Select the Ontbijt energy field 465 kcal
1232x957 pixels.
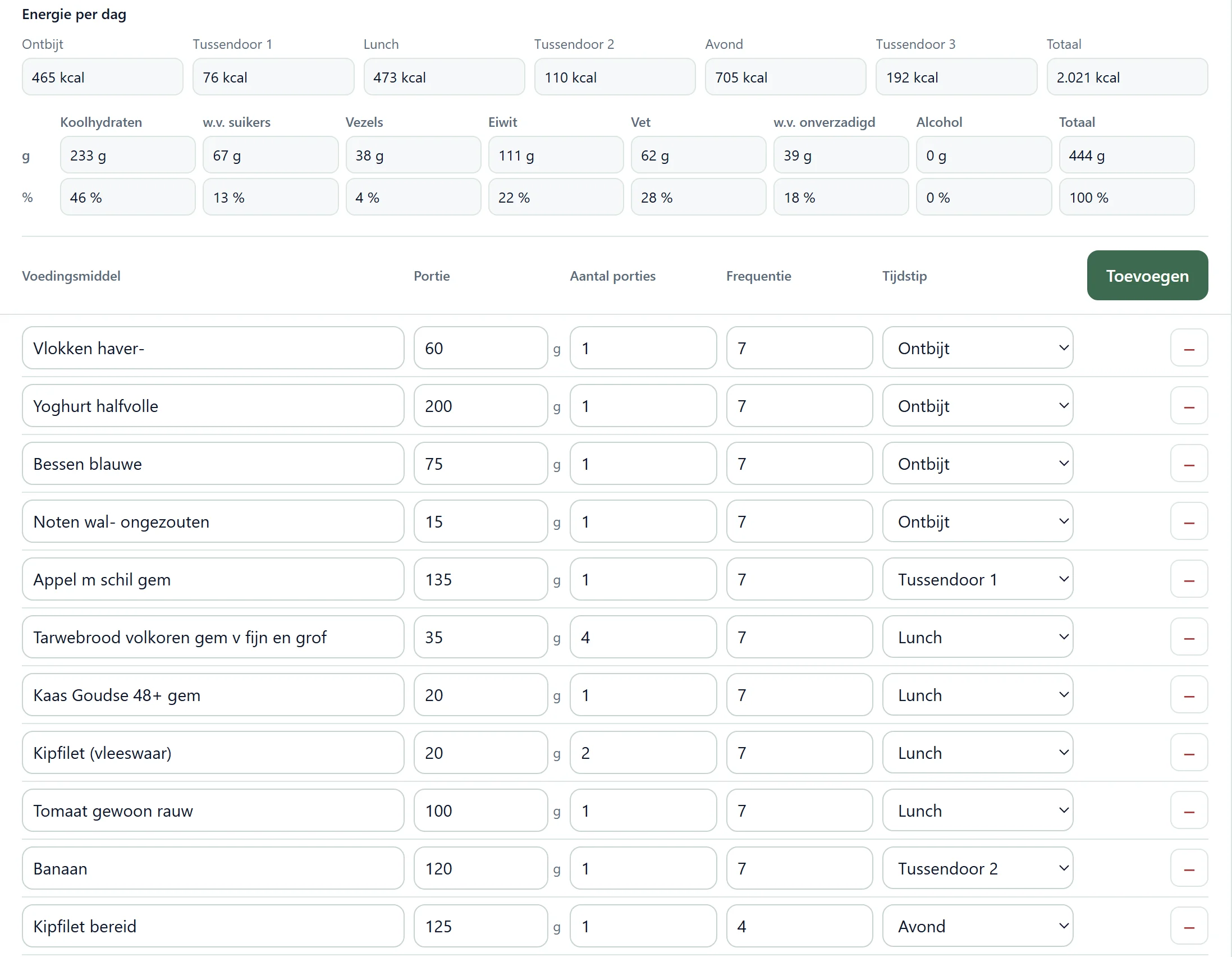(x=103, y=77)
